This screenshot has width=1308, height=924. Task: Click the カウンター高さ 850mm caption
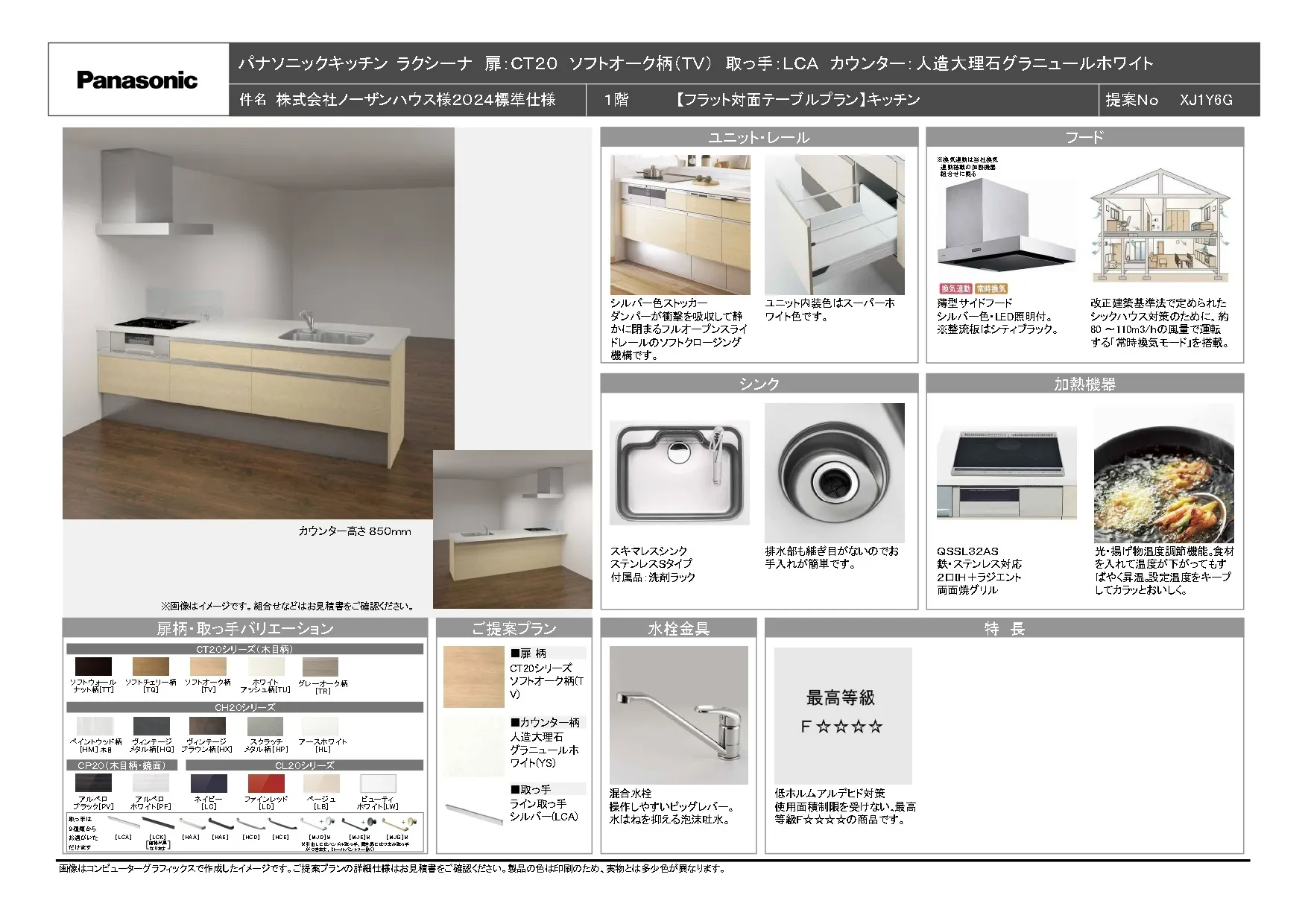coord(355,531)
